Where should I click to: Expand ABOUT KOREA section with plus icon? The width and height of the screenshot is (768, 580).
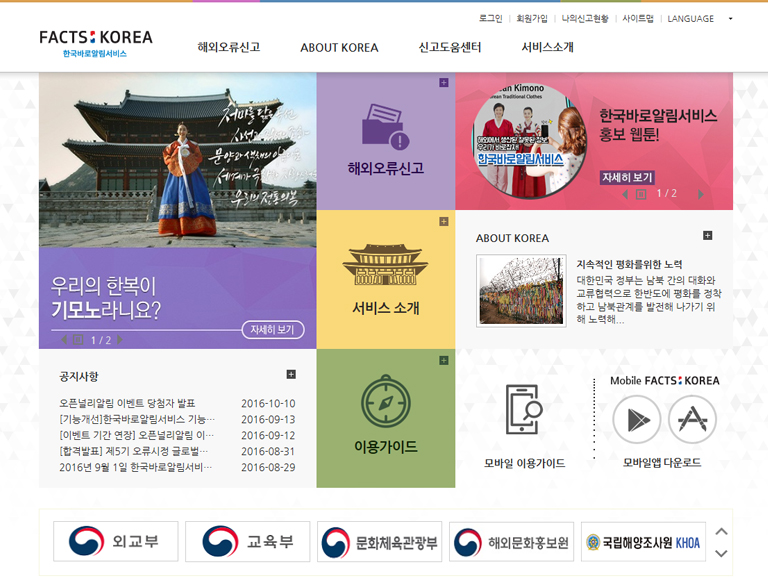point(707,236)
